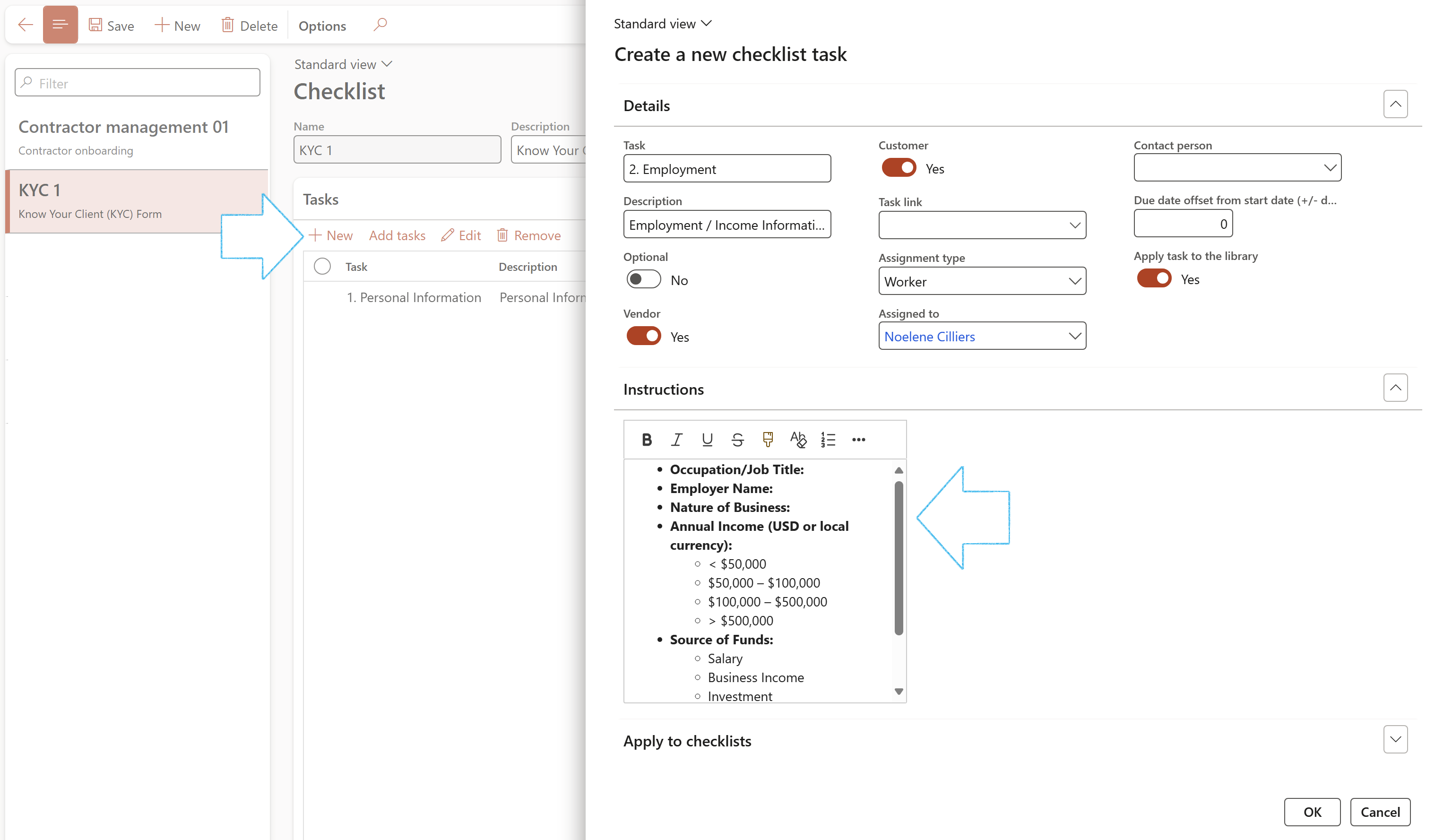Open the Options menu
The image size is (1435, 840).
pyautogui.click(x=322, y=26)
